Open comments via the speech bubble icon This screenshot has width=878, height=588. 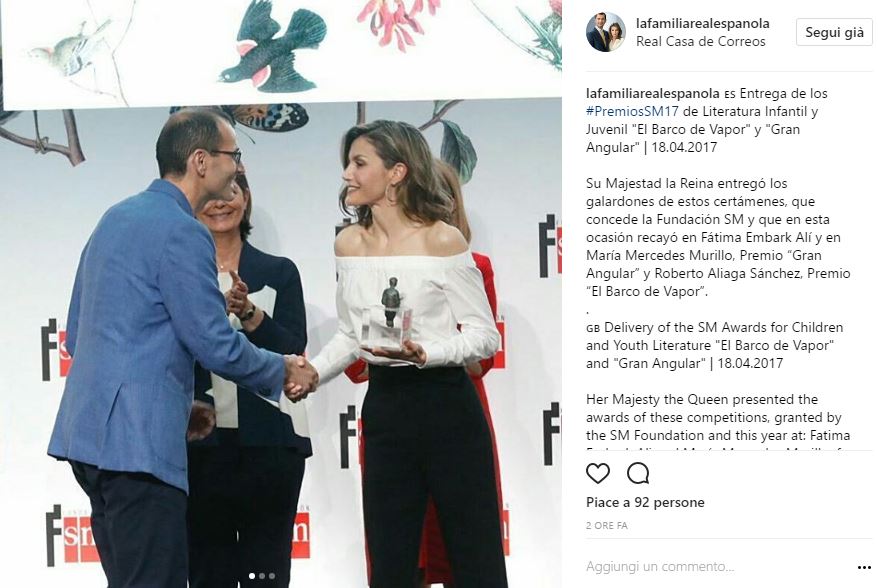(638, 474)
